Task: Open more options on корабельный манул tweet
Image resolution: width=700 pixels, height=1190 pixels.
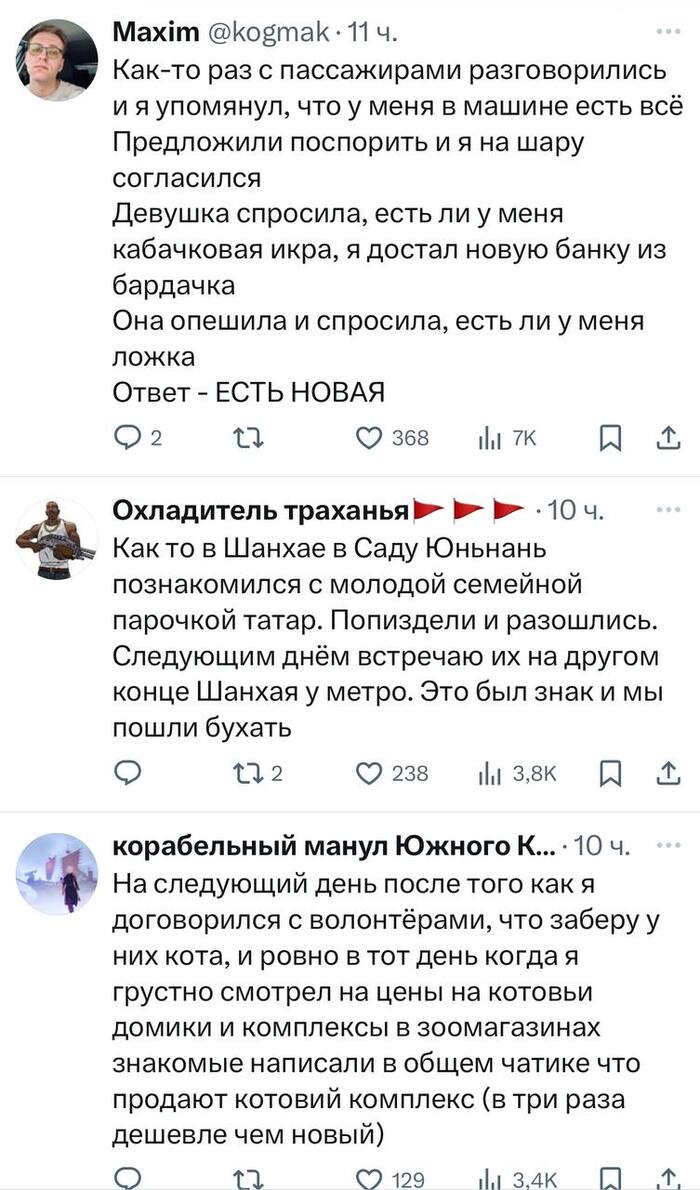Action: [x=666, y=845]
